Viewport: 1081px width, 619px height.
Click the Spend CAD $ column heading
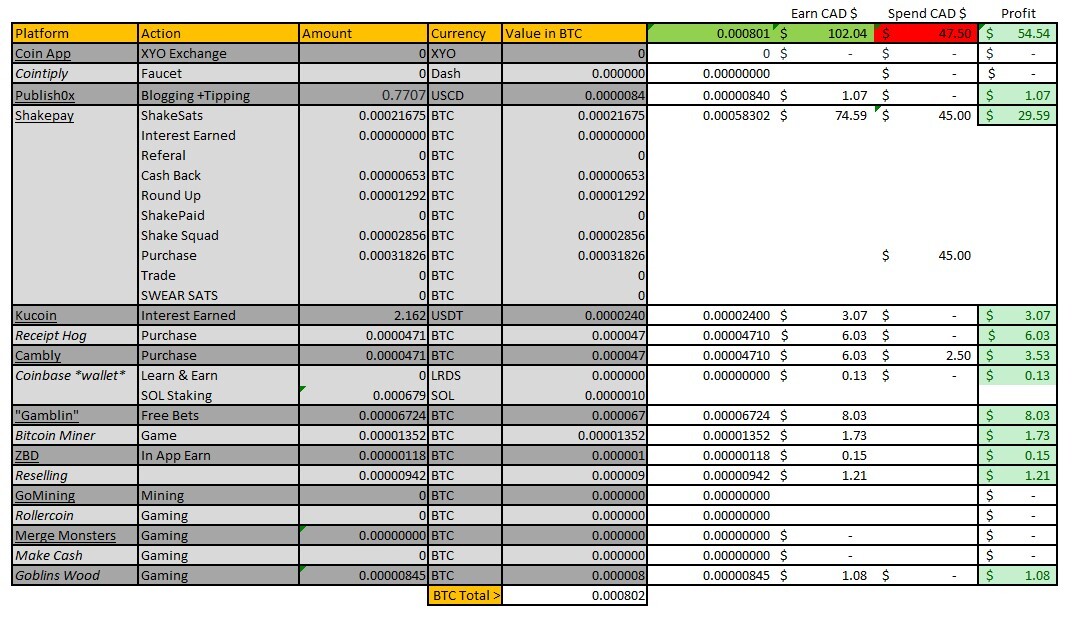click(927, 13)
